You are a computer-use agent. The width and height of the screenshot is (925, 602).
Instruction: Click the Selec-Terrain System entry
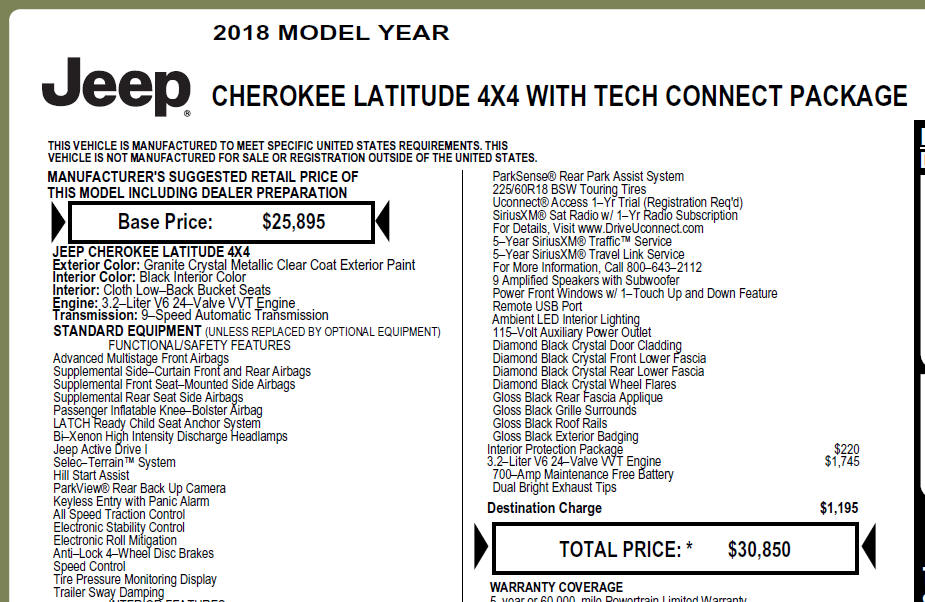tap(114, 462)
